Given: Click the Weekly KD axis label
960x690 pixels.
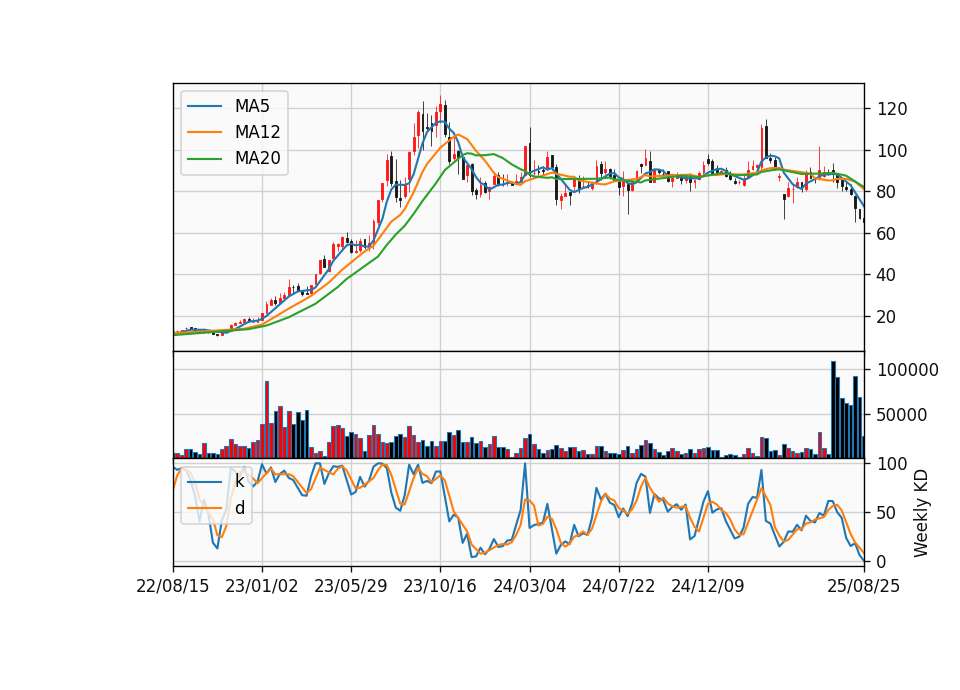Looking at the screenshot, I should click(x=921, y=513).
